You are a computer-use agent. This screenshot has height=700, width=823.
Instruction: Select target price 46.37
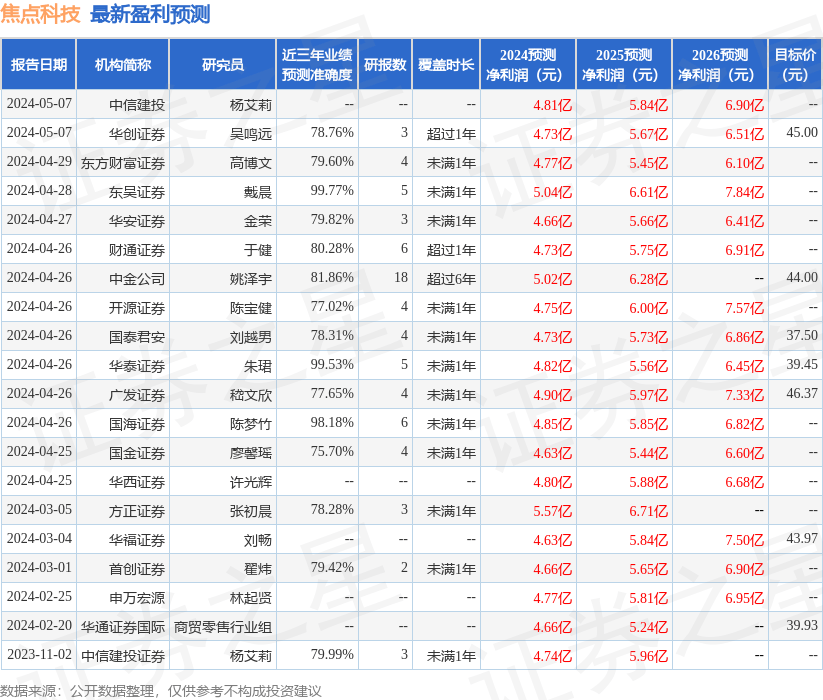click(x=802, y=394)
